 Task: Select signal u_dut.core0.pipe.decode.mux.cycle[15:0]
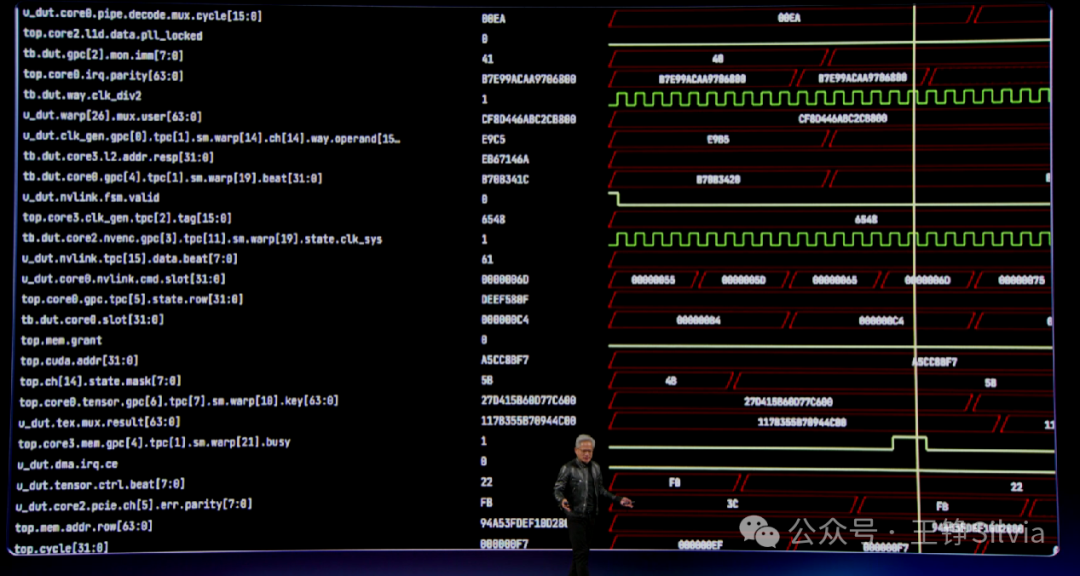point(142,14)
